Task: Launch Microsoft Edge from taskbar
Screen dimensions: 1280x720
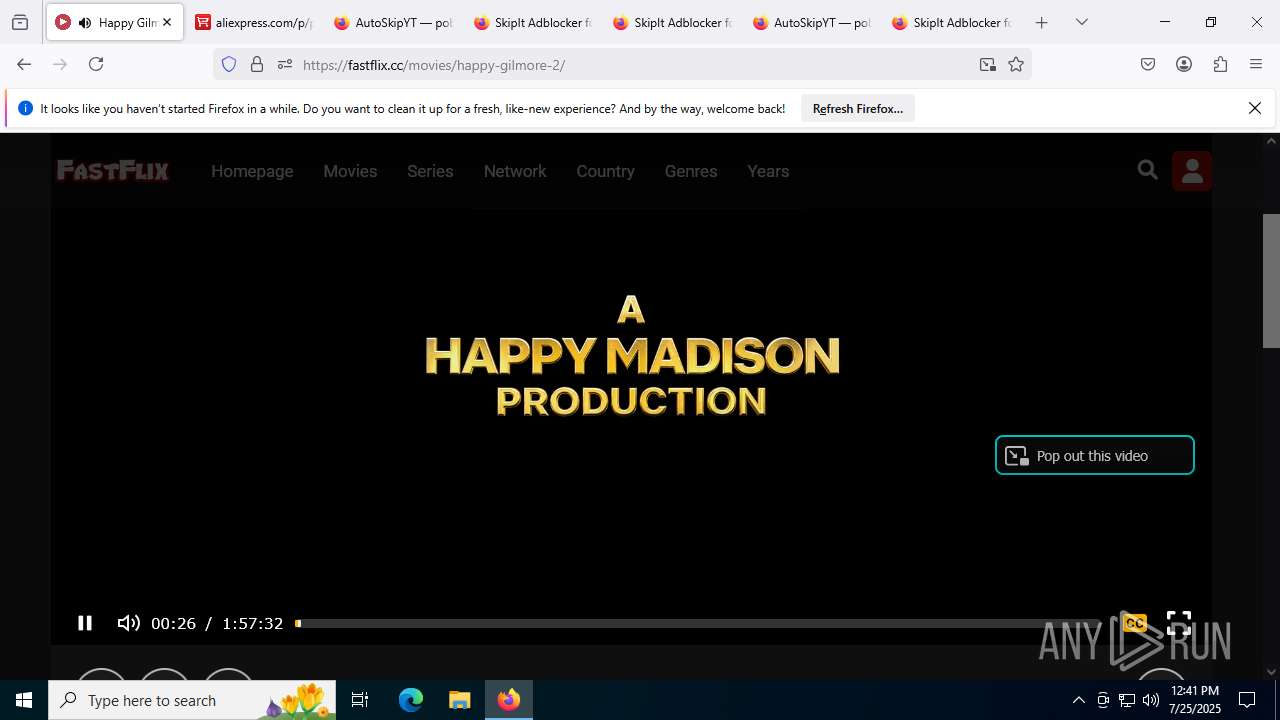Action: coord(411,700)
